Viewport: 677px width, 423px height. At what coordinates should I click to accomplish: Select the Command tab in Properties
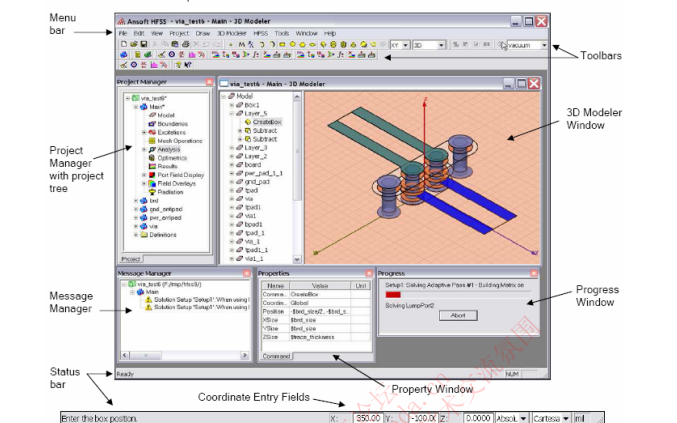point(276,356)
